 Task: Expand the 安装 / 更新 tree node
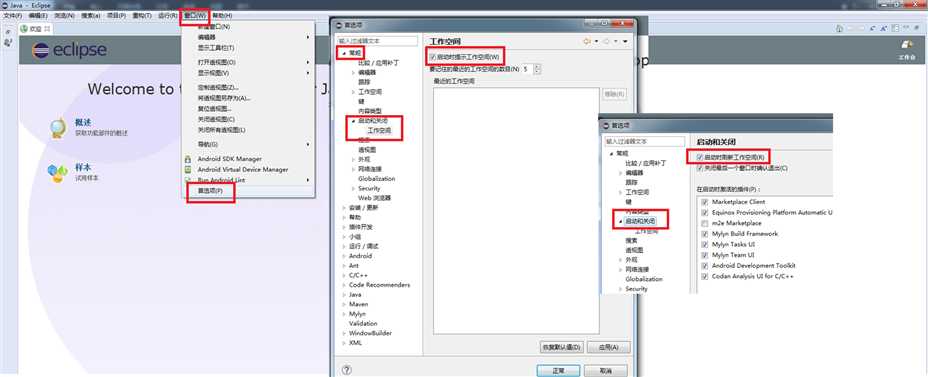[344, 208]
